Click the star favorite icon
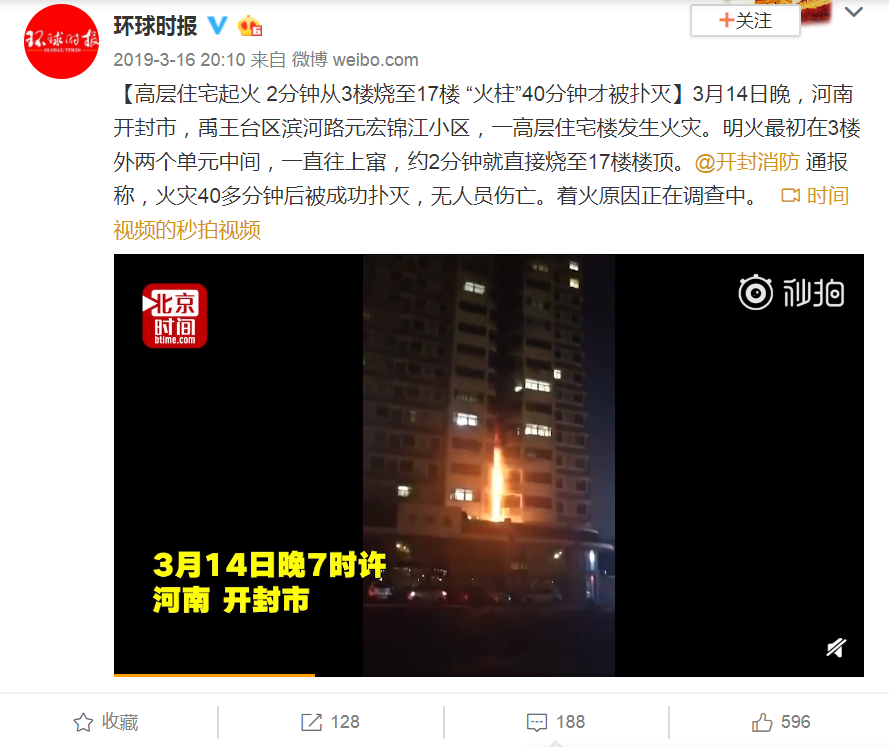The height and width of the screenshot is (747, 889). tap(83, 722)
